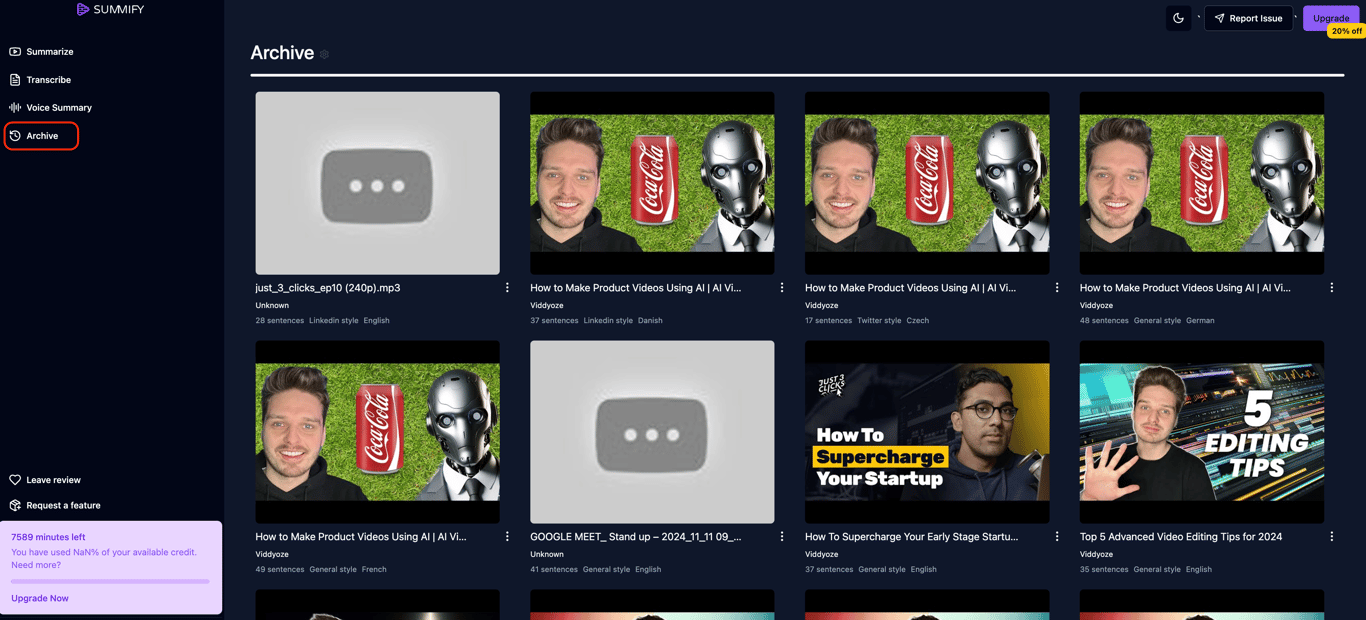Image resolution: width=1366 pixels, height=620 pixels.
Task: Click the Archive page heading
Action: [282, 53]
